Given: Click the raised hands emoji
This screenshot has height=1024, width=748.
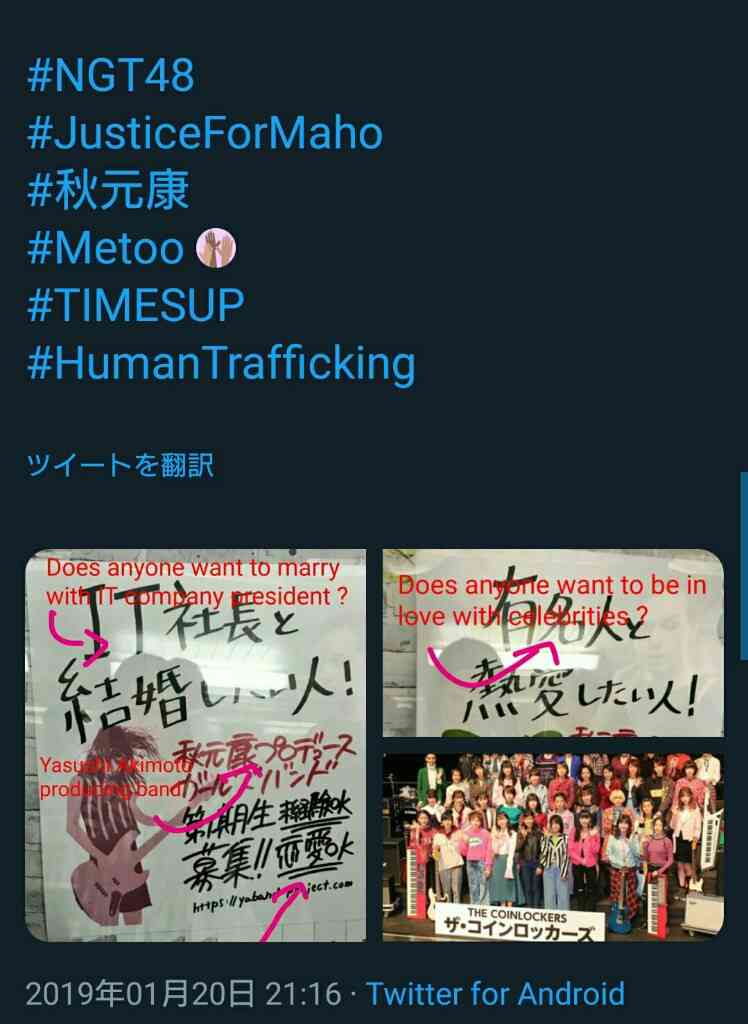Looking at the screenshot, I should click(x=216, y=248).
